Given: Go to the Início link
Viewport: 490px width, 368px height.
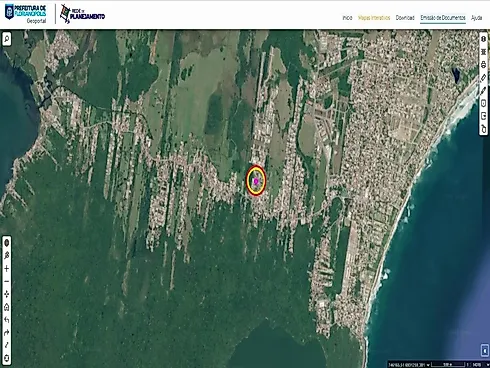Looking at the screenshot, I should 347,18.
